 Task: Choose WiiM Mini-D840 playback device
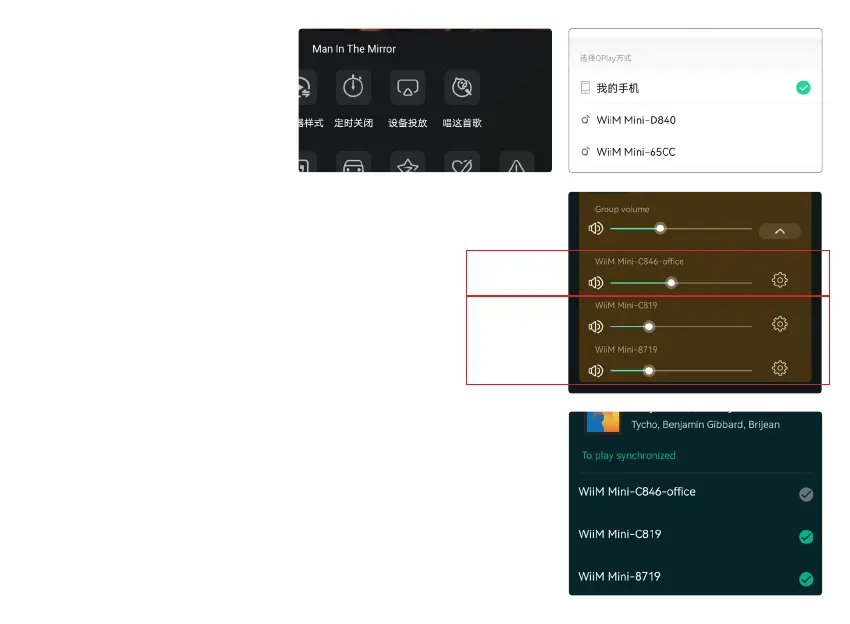[x=695, y=120]
